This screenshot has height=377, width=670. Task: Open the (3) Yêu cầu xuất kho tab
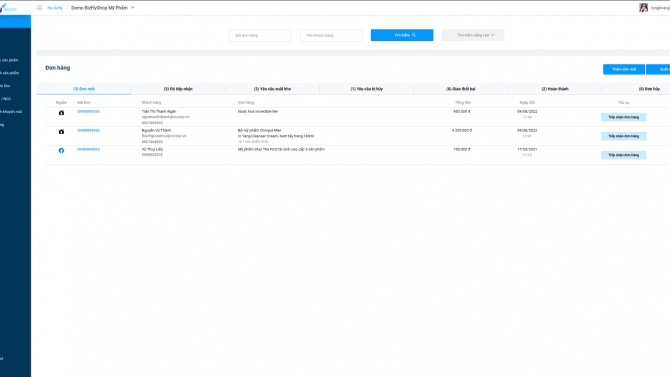[272, 89]
